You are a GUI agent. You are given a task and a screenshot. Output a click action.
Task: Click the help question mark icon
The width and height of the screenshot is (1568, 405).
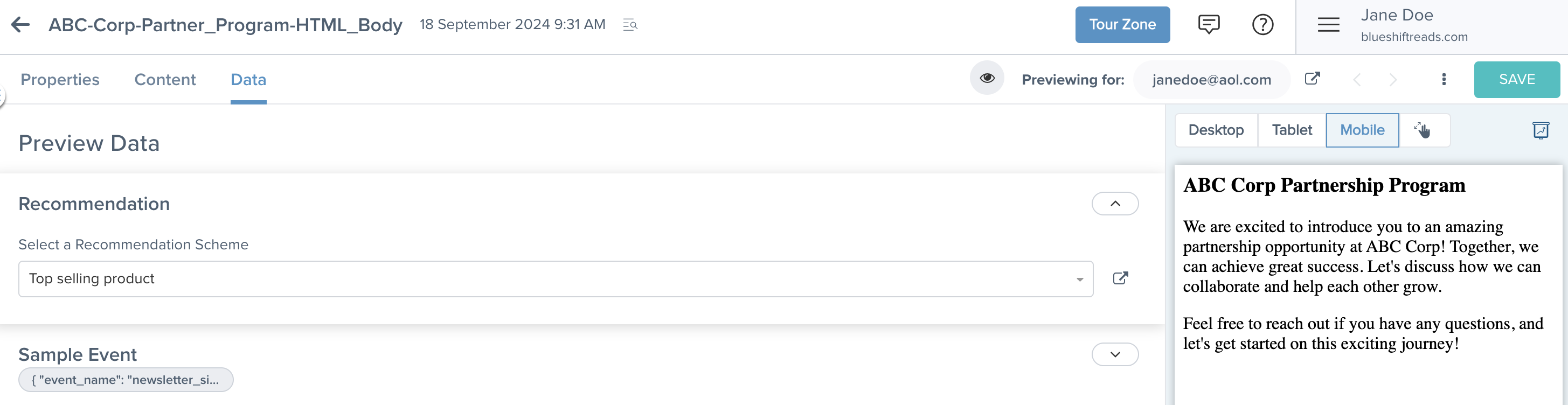click(1262, 25)
